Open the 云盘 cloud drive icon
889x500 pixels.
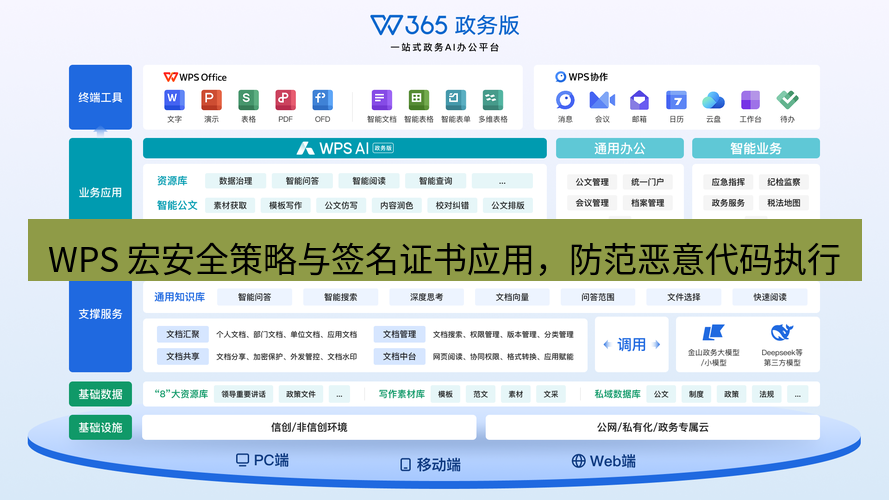pyautogui.click(x=713, y=100)
